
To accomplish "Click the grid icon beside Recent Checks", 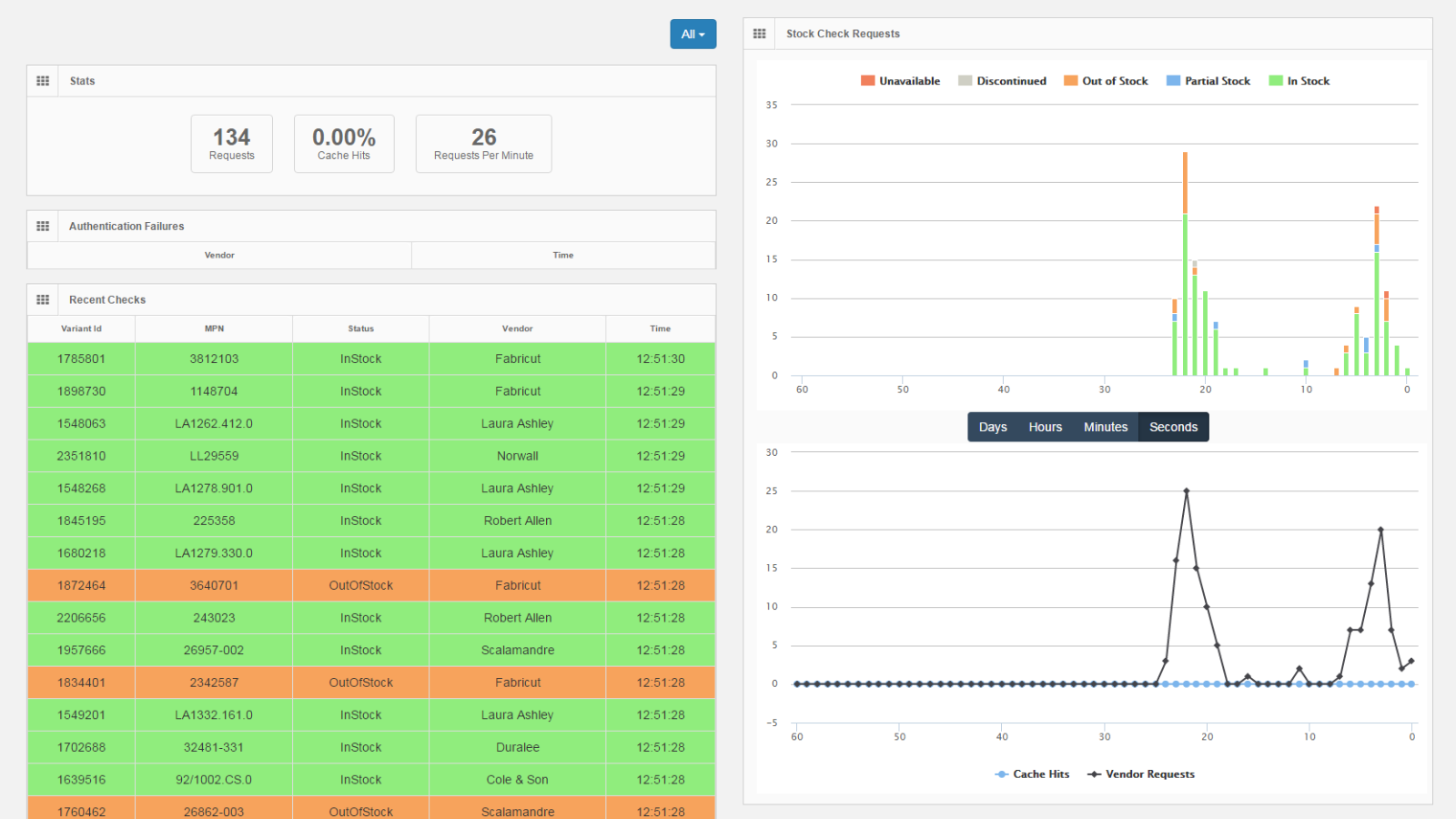I will coord(42,298).
